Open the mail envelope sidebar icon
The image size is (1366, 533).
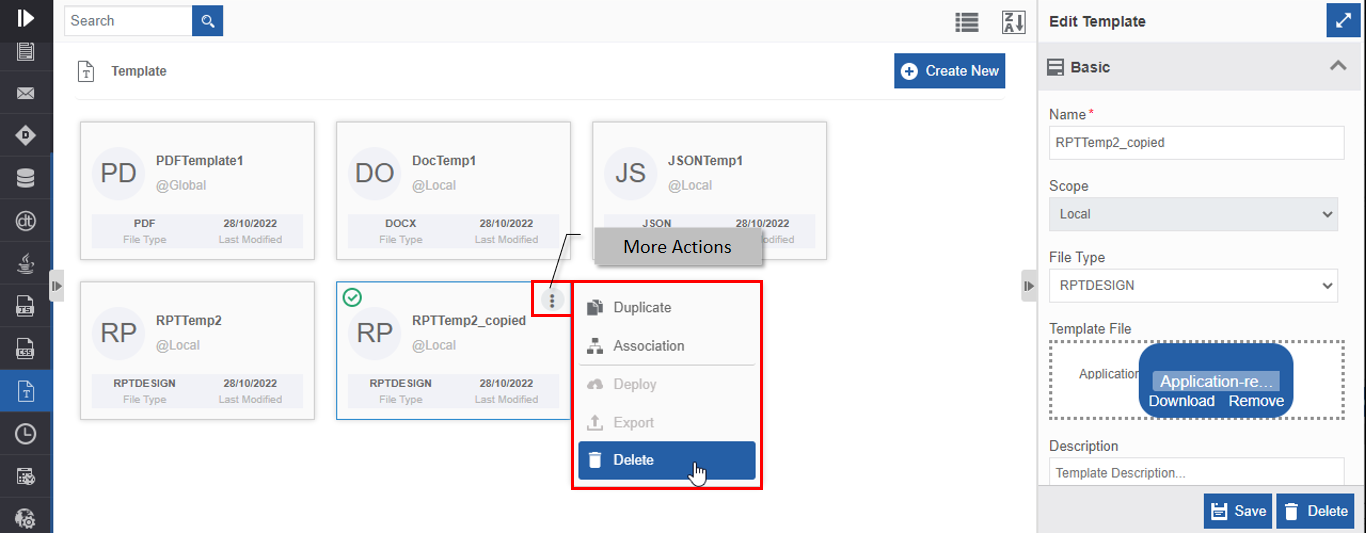(x=26, y=94)
